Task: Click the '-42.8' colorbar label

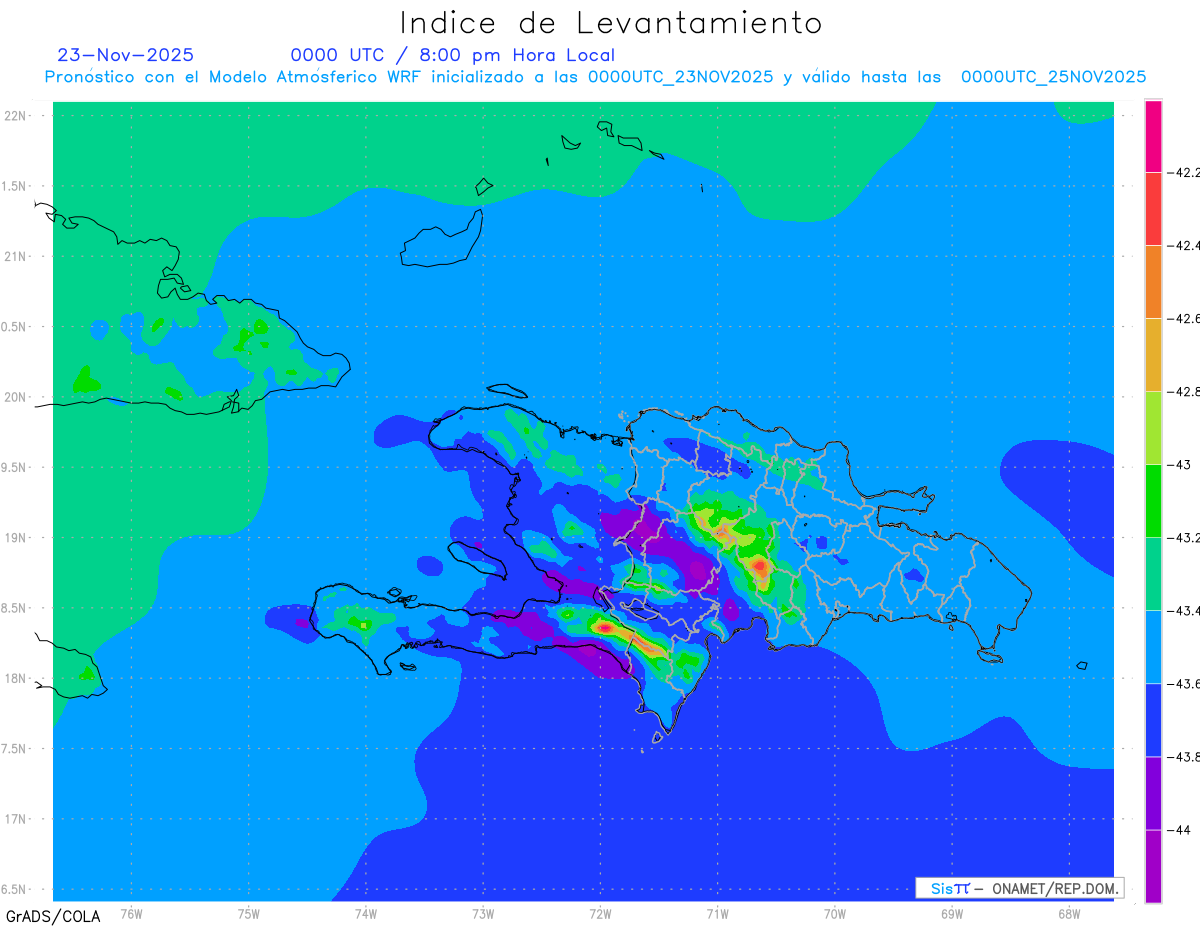Action: (x=1184, y=391)
